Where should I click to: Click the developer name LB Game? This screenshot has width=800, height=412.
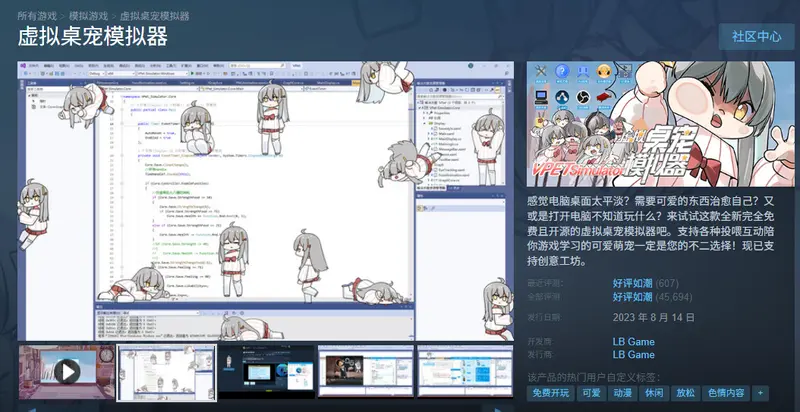[633, 341]
